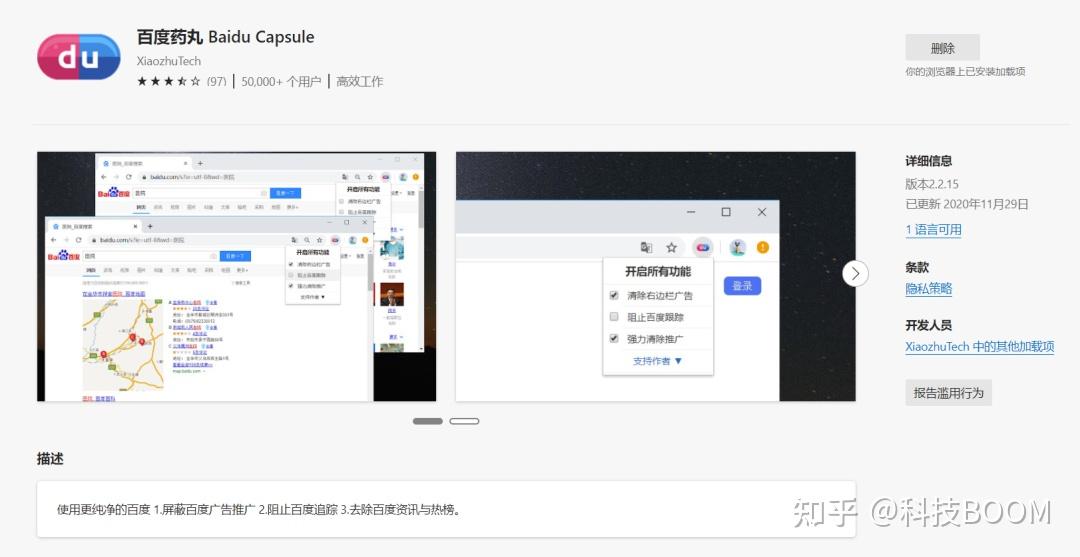Click the 百度药丸 Baidu Capsule title
The image size is (1080, 557).
tap(225, 36)
